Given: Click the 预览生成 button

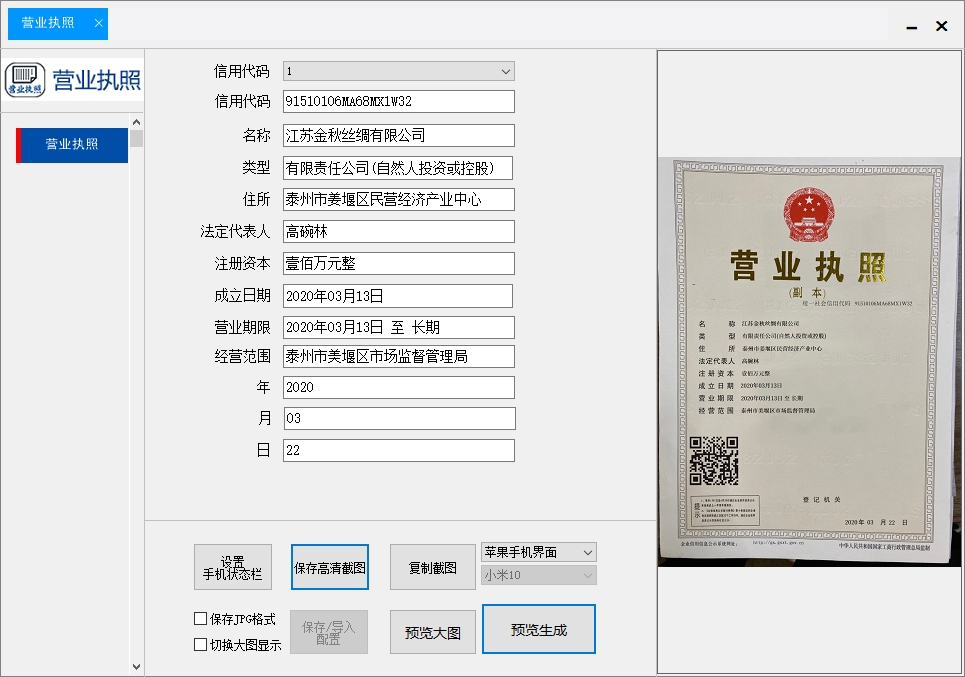Looking at the screenshot, I should tap(538, 629).
